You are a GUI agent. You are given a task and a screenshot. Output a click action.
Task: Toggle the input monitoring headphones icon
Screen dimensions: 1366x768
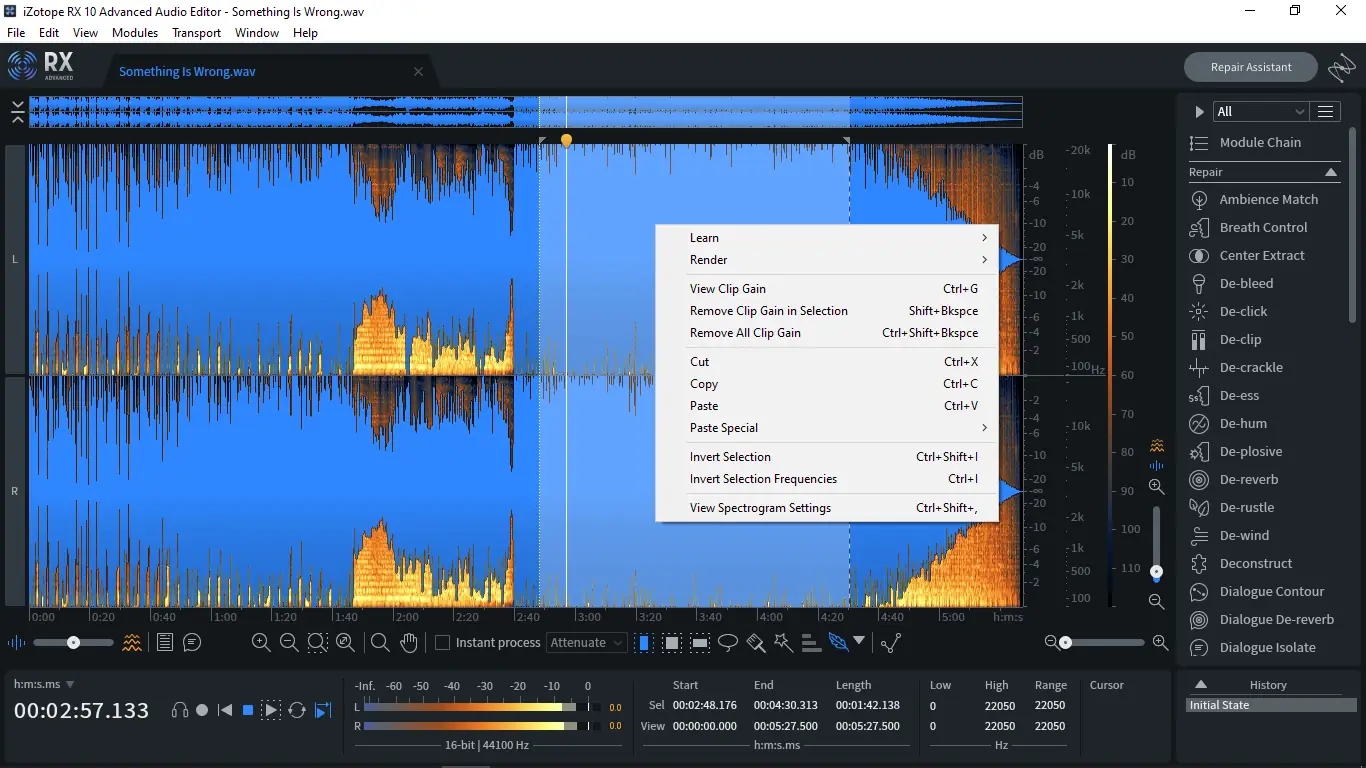pyautogui.click(x=180, y=710)
